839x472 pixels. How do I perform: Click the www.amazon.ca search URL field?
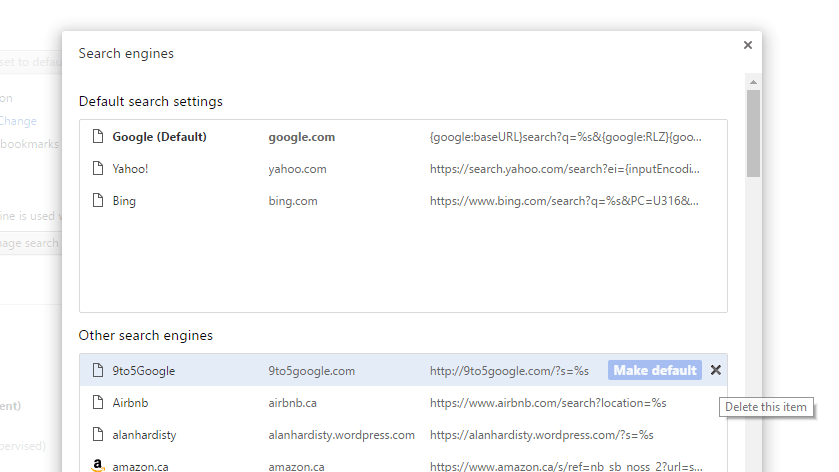pyautogui.click(x=566, y=467)
